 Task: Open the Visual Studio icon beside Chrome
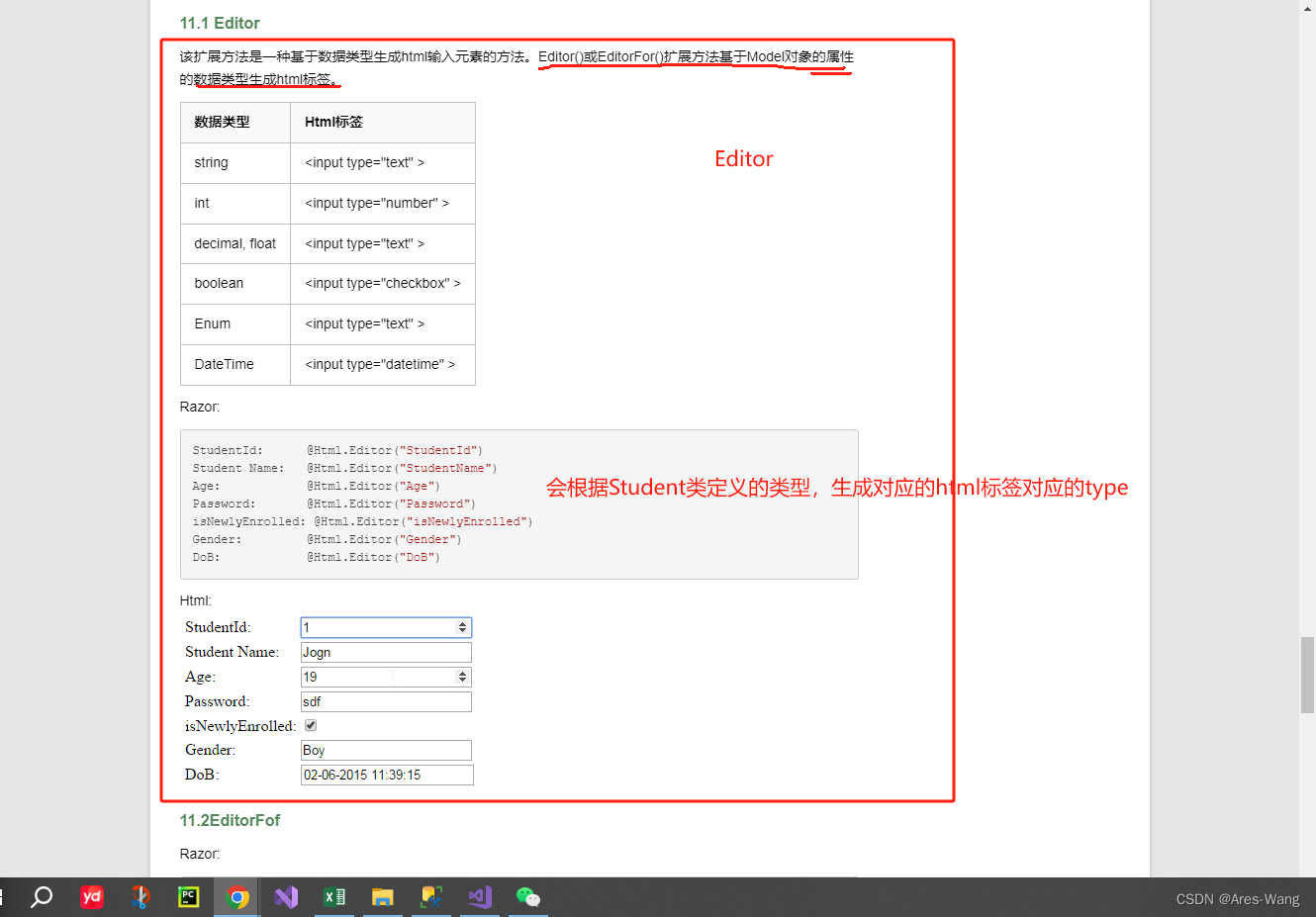point(286,897)
